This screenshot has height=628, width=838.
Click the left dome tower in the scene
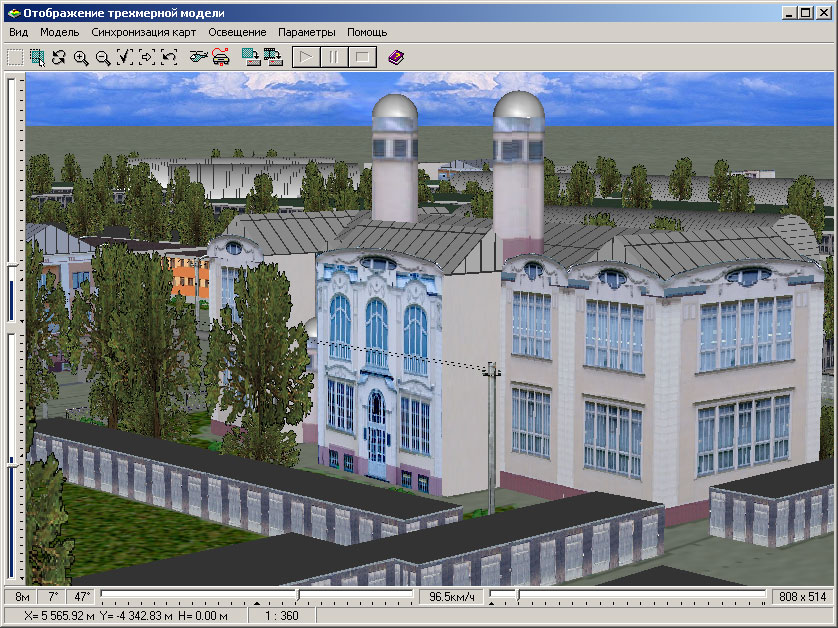click(x=395, y=158)
